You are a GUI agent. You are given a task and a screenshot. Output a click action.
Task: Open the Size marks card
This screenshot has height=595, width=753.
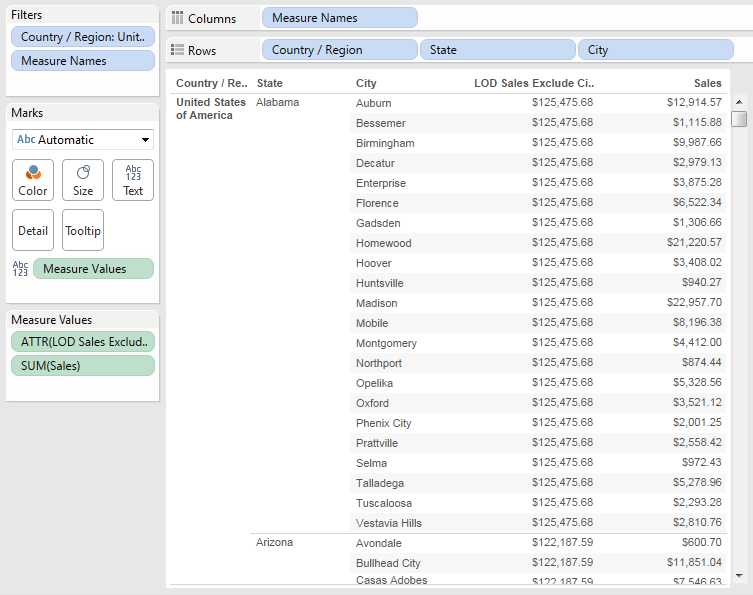tap(83, 180)
